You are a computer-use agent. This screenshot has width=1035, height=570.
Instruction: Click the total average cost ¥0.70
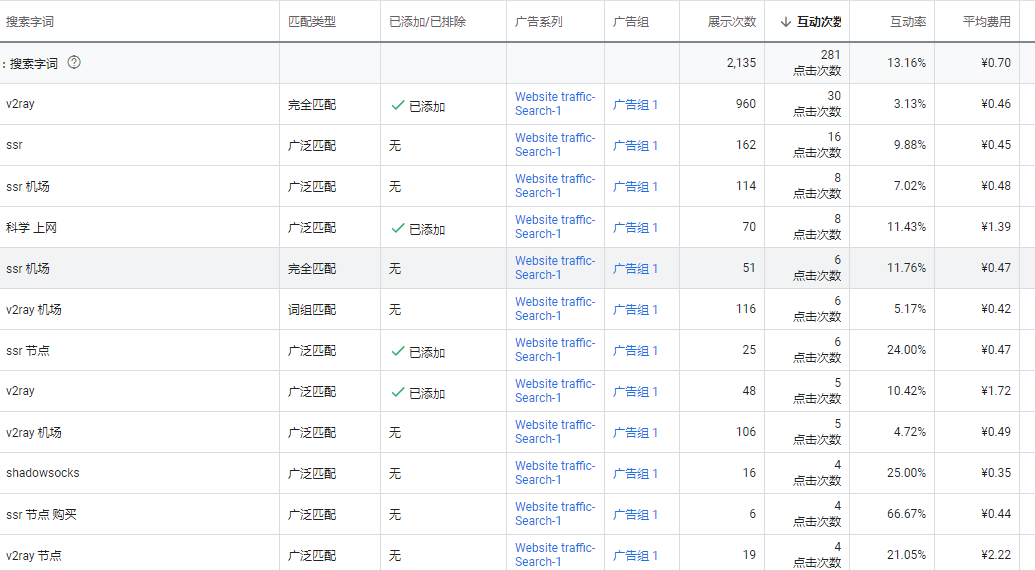[996, 63]
